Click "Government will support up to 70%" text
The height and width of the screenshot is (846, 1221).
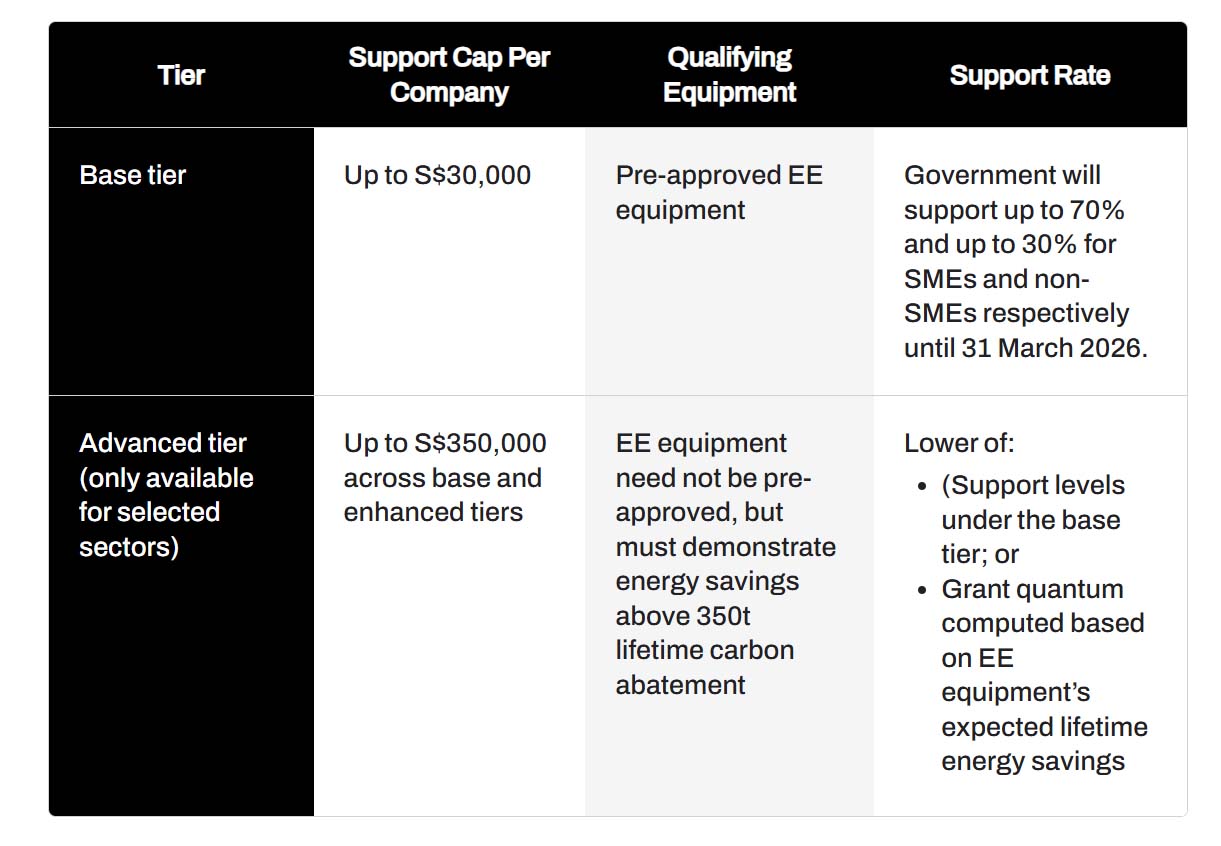tap(1013, 193)
